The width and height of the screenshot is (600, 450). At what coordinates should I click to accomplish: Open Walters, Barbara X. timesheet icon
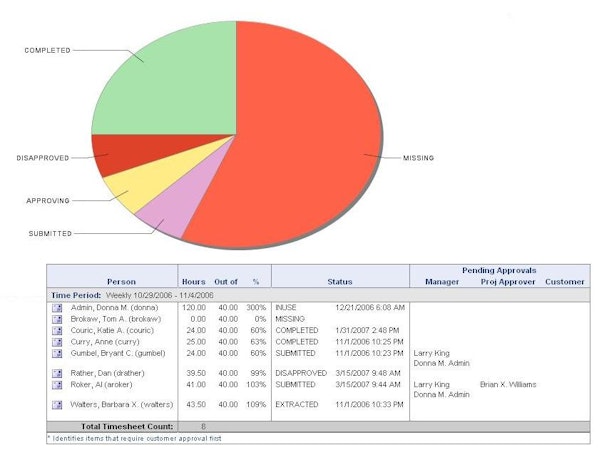pyautogui.click(x=58, y=403)
